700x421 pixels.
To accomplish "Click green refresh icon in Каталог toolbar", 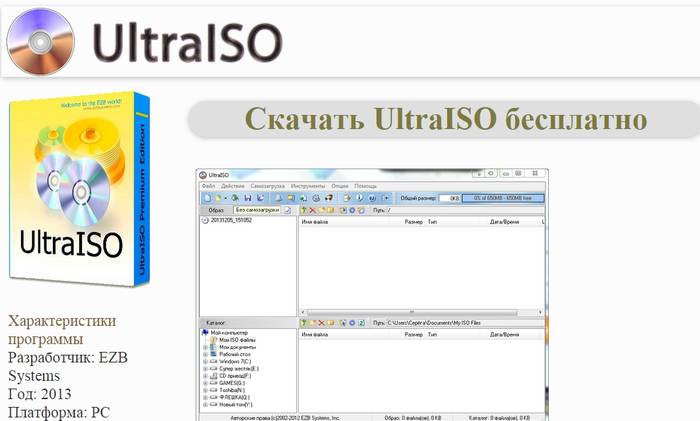I will pyautogui.click(x=362, y=323).
